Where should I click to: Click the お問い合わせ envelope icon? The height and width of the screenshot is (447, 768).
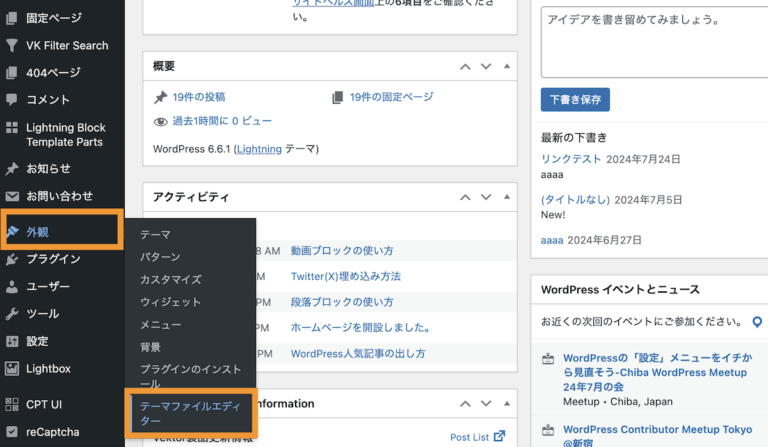coord(12,196)
